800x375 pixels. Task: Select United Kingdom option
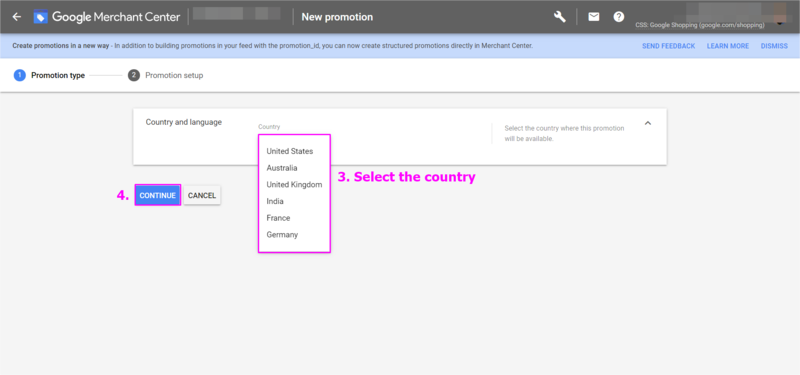tap(294, 185)
